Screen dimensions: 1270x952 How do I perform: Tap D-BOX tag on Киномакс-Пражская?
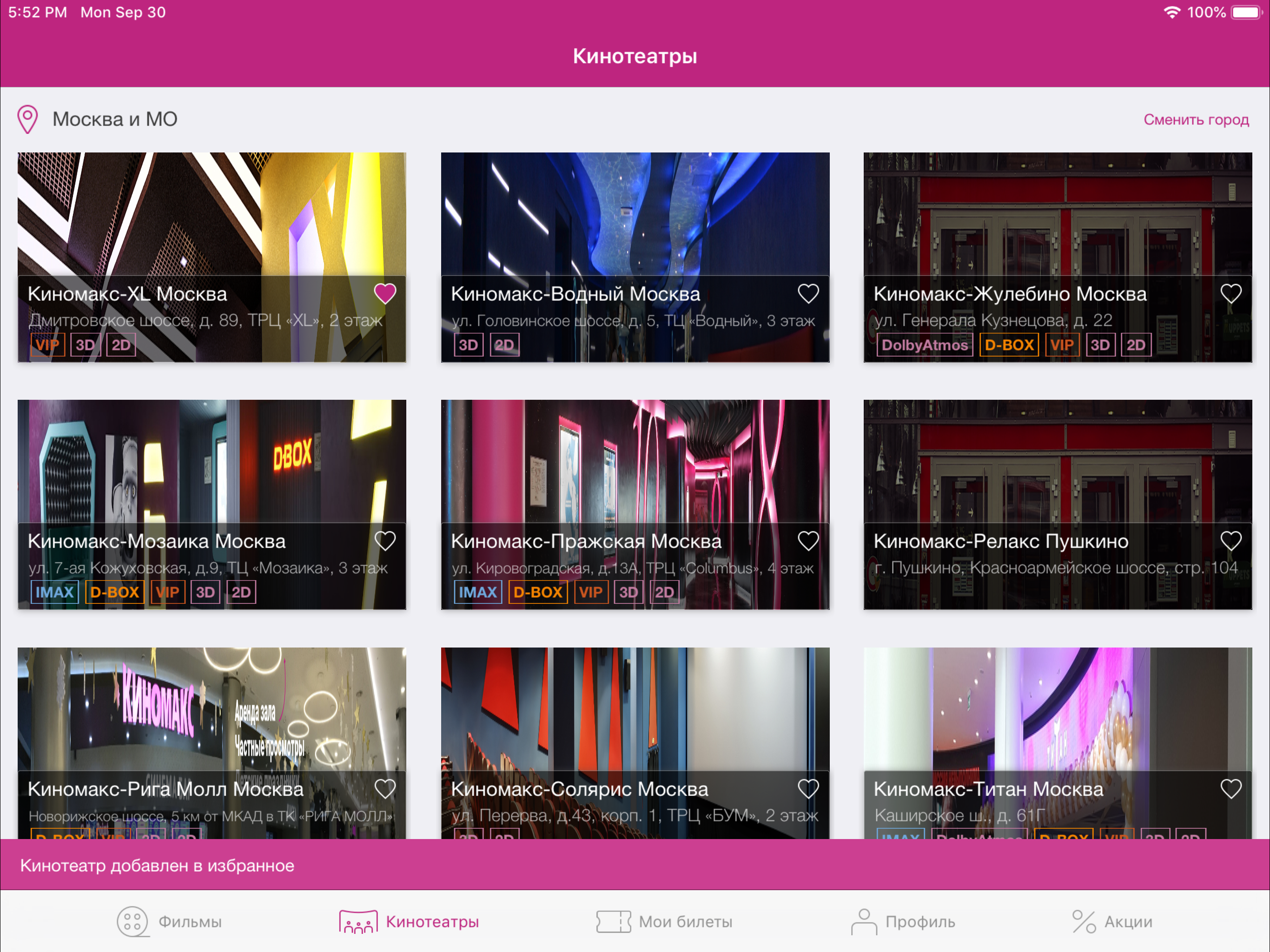pyautogui.click(x=537, y=592)
